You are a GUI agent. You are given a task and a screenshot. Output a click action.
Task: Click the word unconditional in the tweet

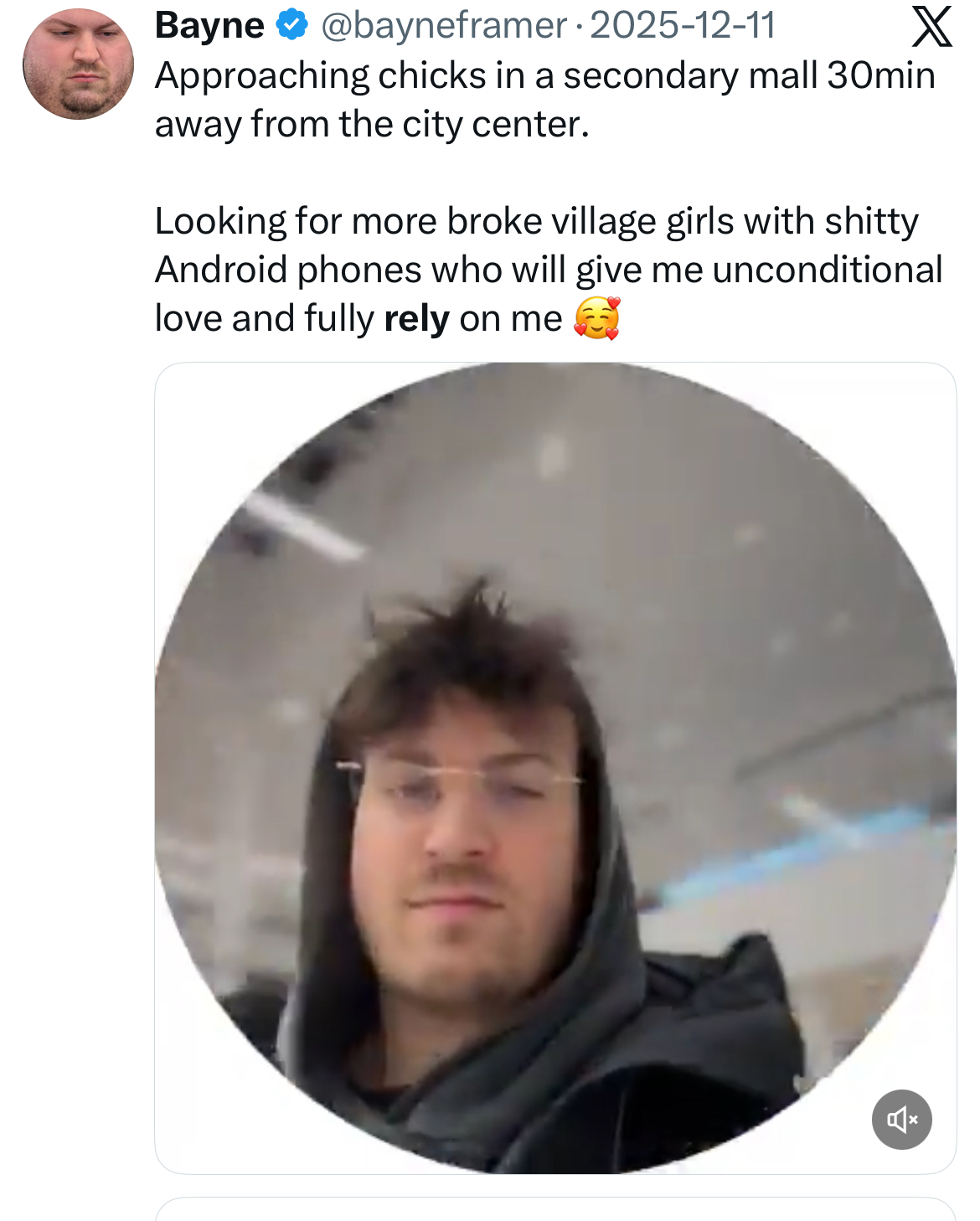(828, 270)
